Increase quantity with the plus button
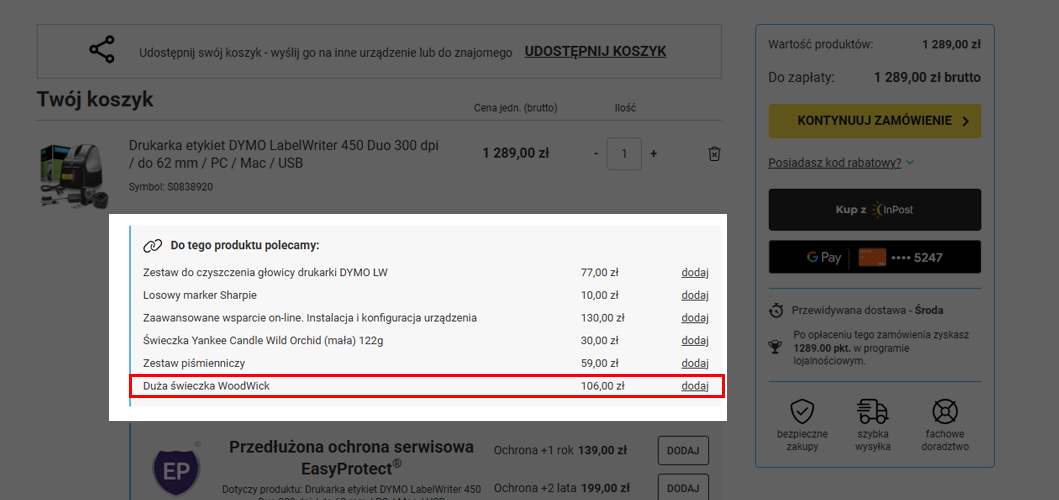This screenshot has height=500, width=1059. [653, 154]
